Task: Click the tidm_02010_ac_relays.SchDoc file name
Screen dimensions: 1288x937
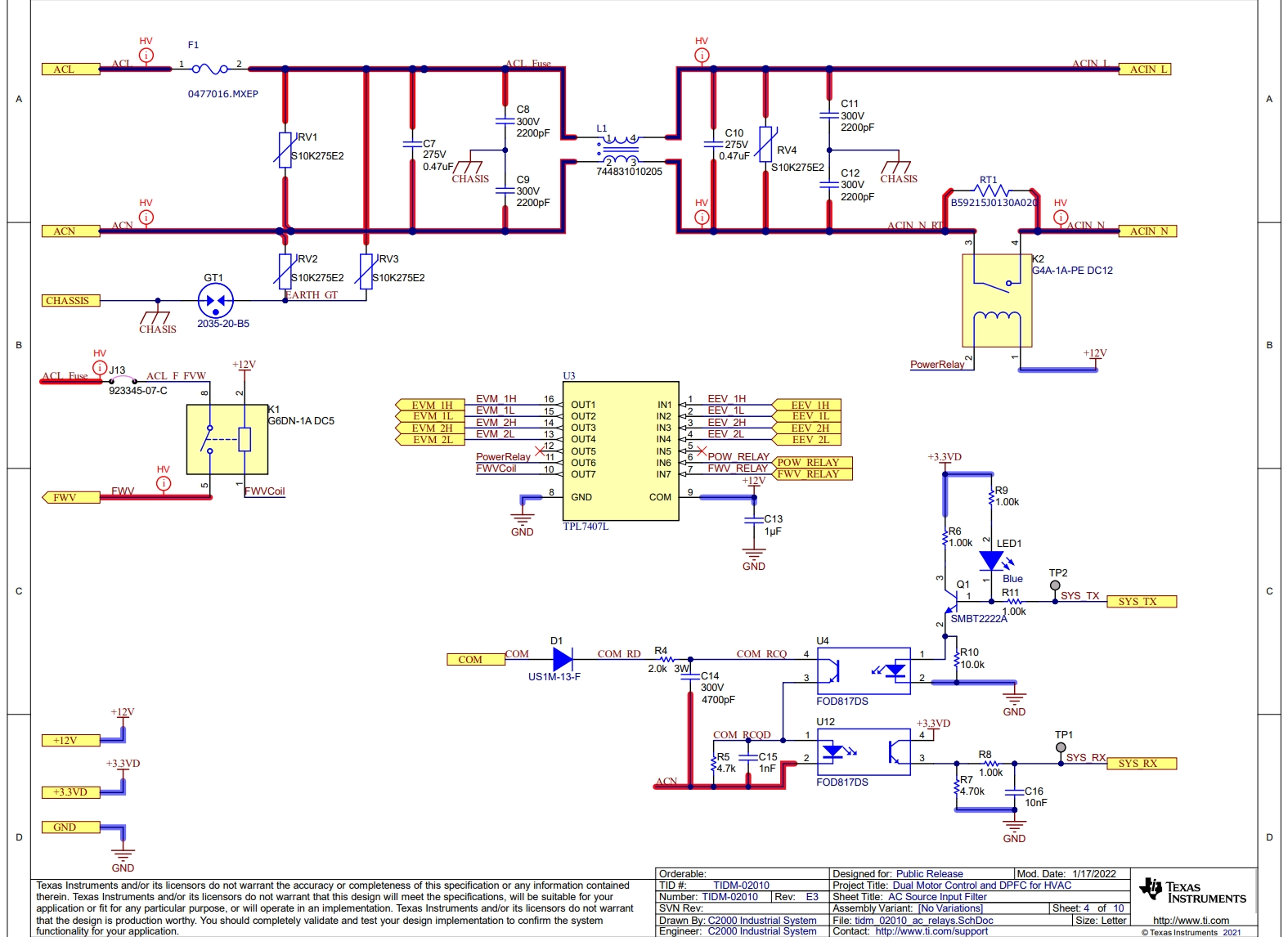Action: pos(923,921)
